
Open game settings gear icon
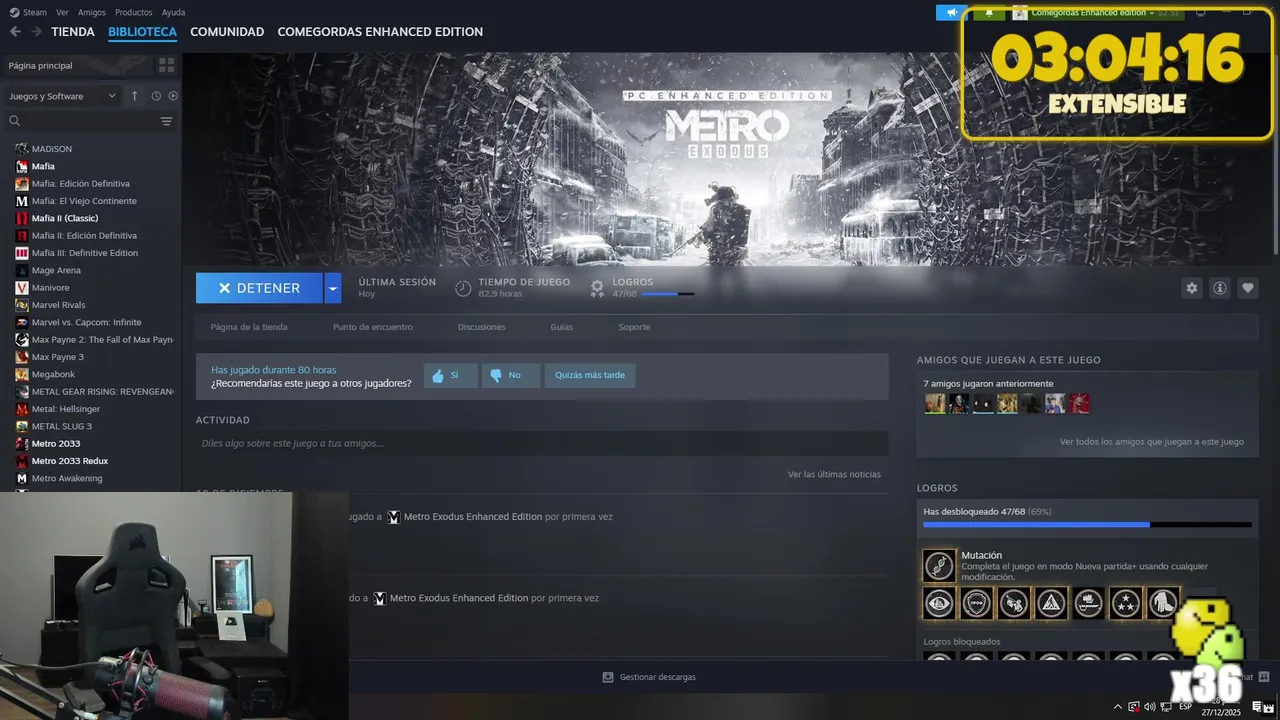pos(1191,288)
